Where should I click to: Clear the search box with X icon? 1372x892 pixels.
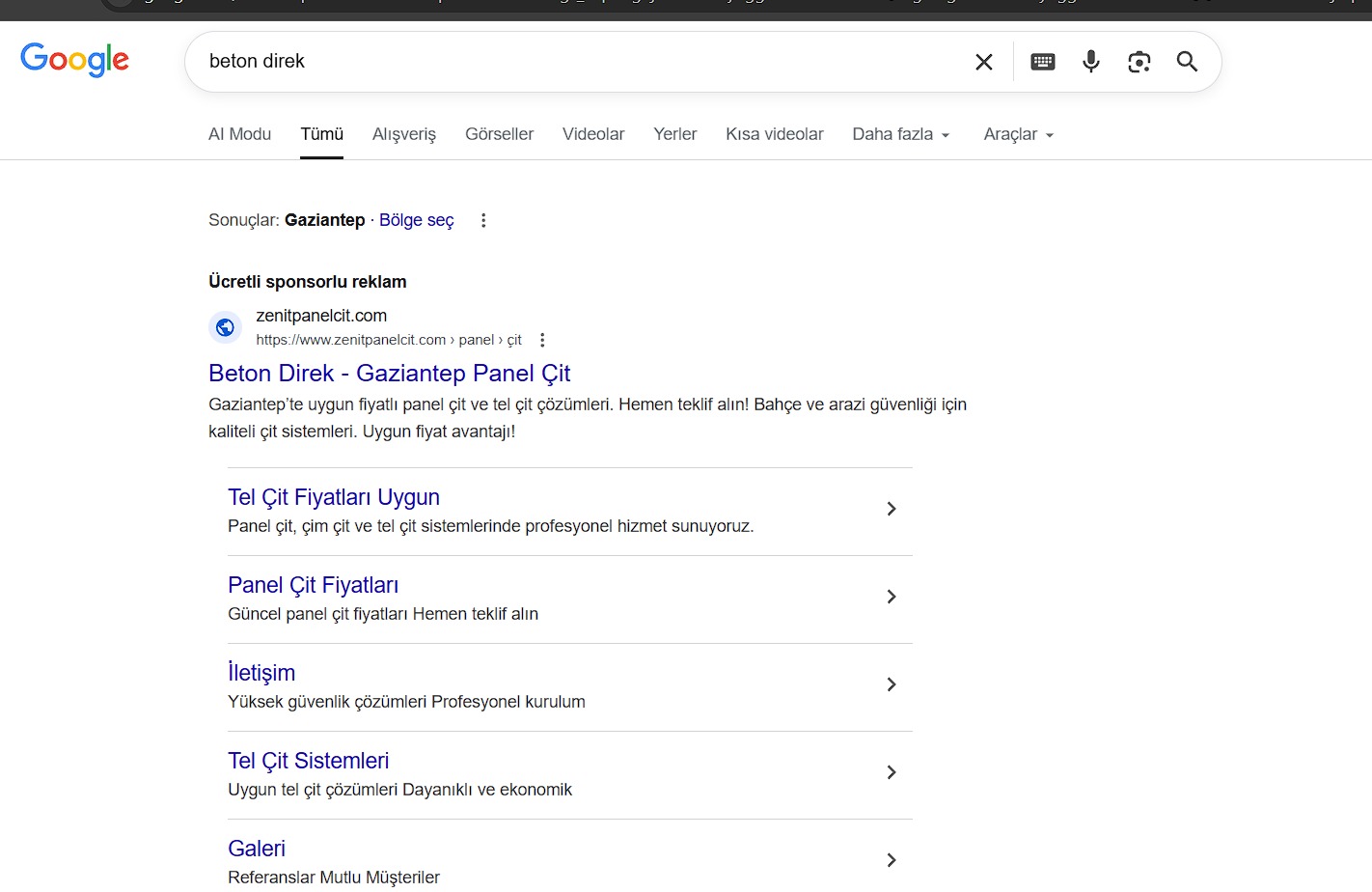pos(983,62)
